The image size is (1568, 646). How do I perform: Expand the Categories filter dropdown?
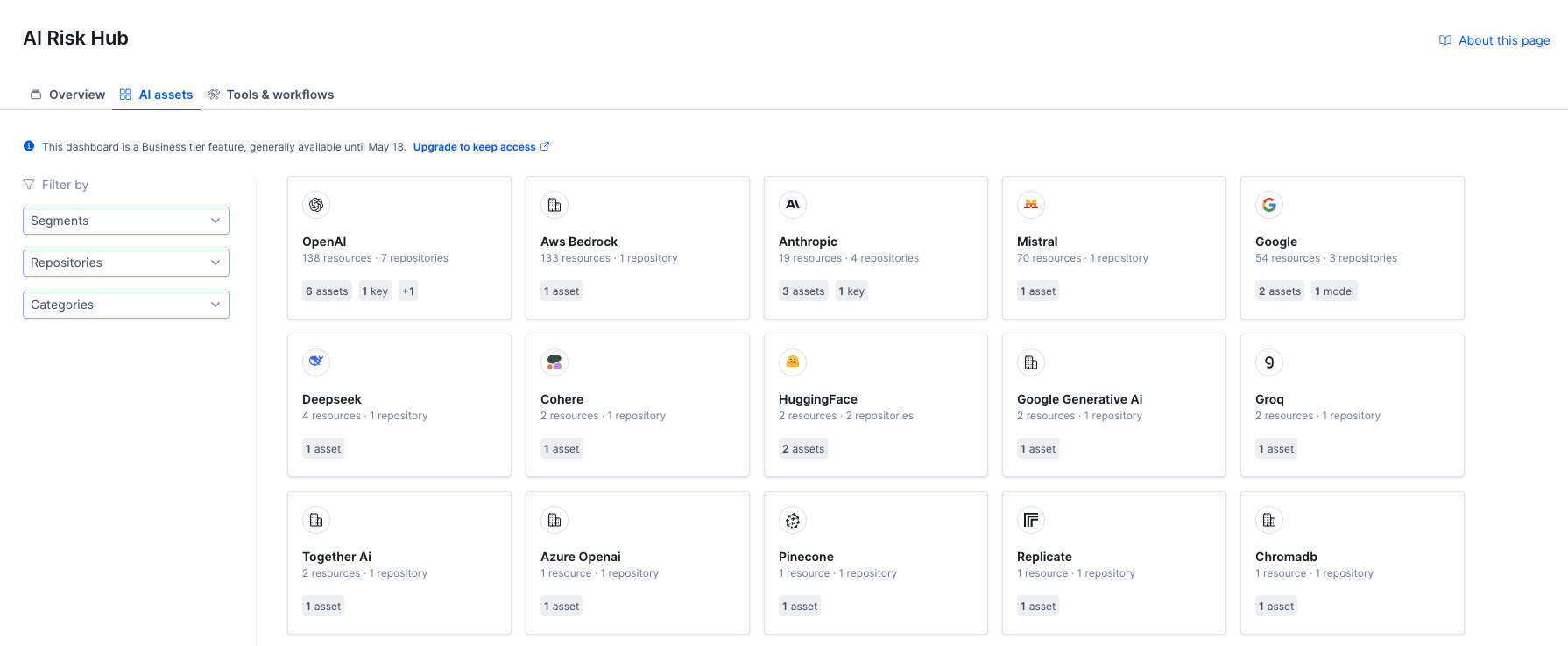point(126,305)
